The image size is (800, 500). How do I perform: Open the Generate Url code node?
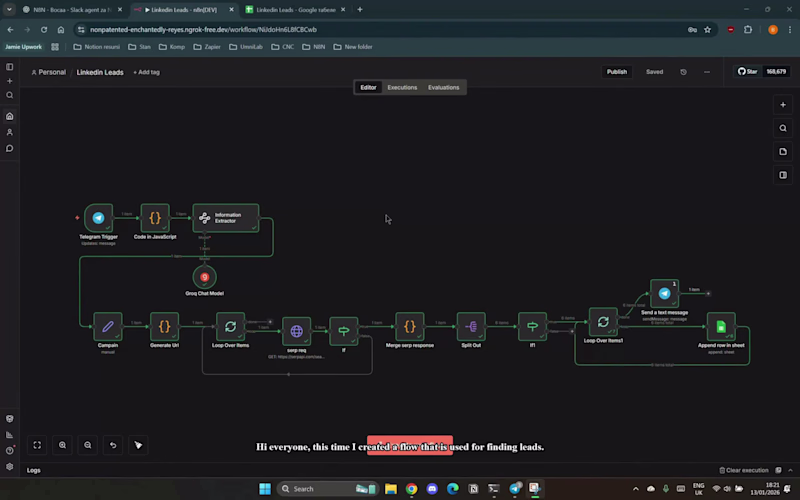click(164, 327)
